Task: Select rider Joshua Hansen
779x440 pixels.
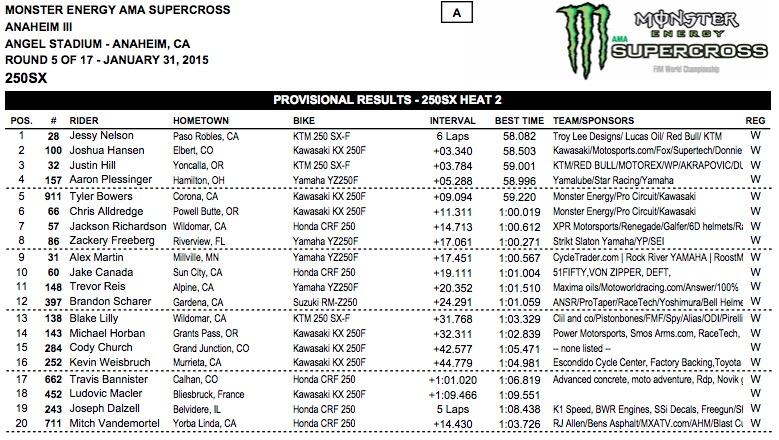Action: [104, 149]
